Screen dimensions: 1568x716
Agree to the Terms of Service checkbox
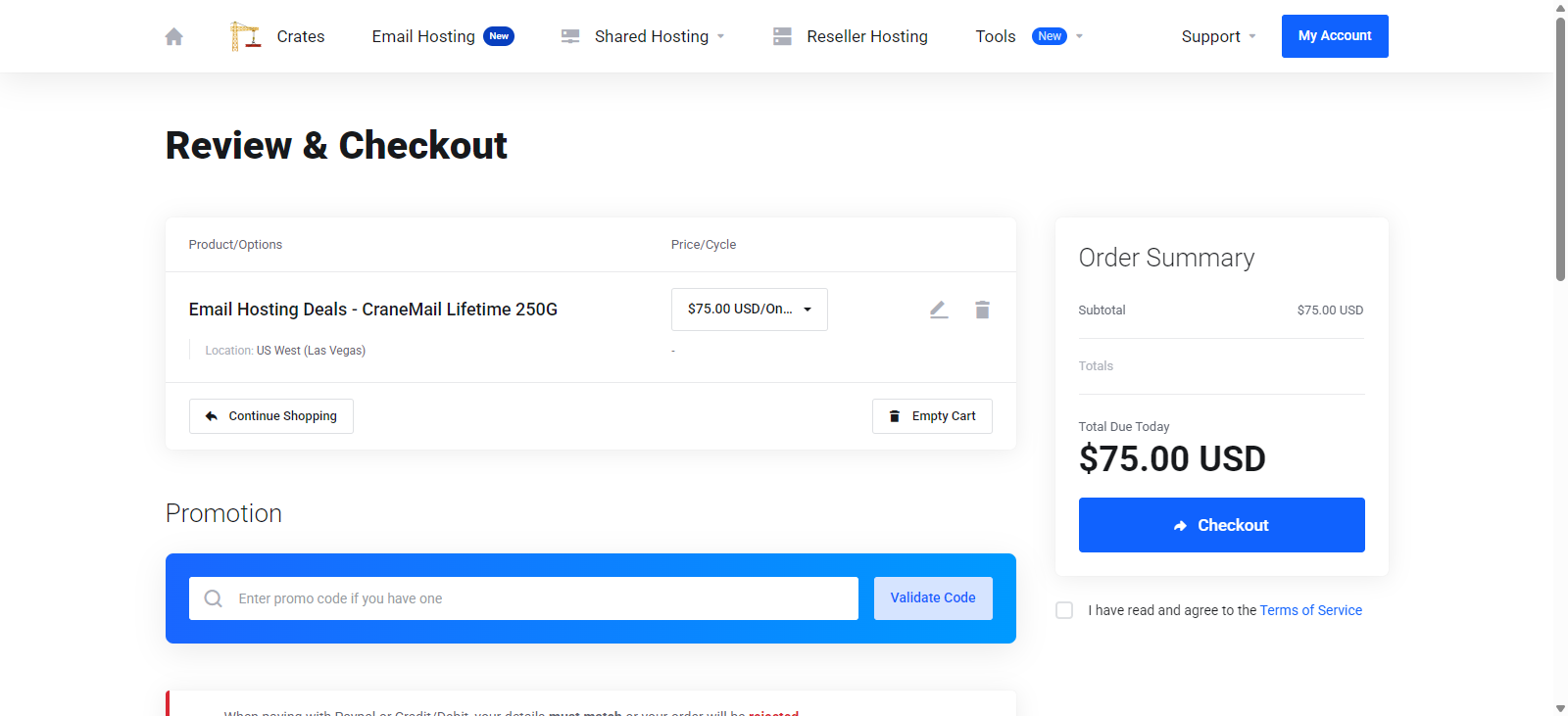pyautogui.click(x=1064, y=610)
